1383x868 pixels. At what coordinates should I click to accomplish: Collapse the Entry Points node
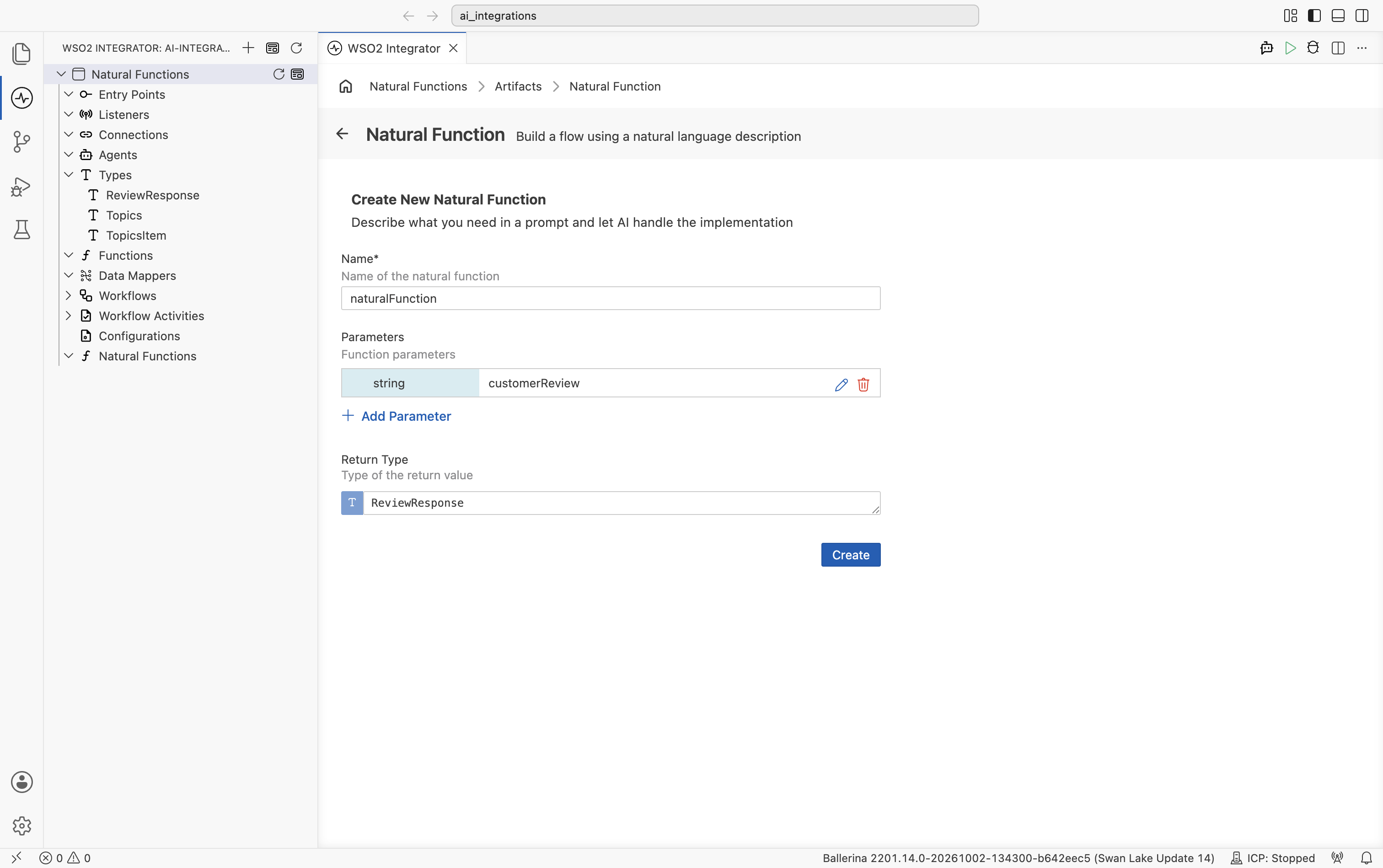68,94
